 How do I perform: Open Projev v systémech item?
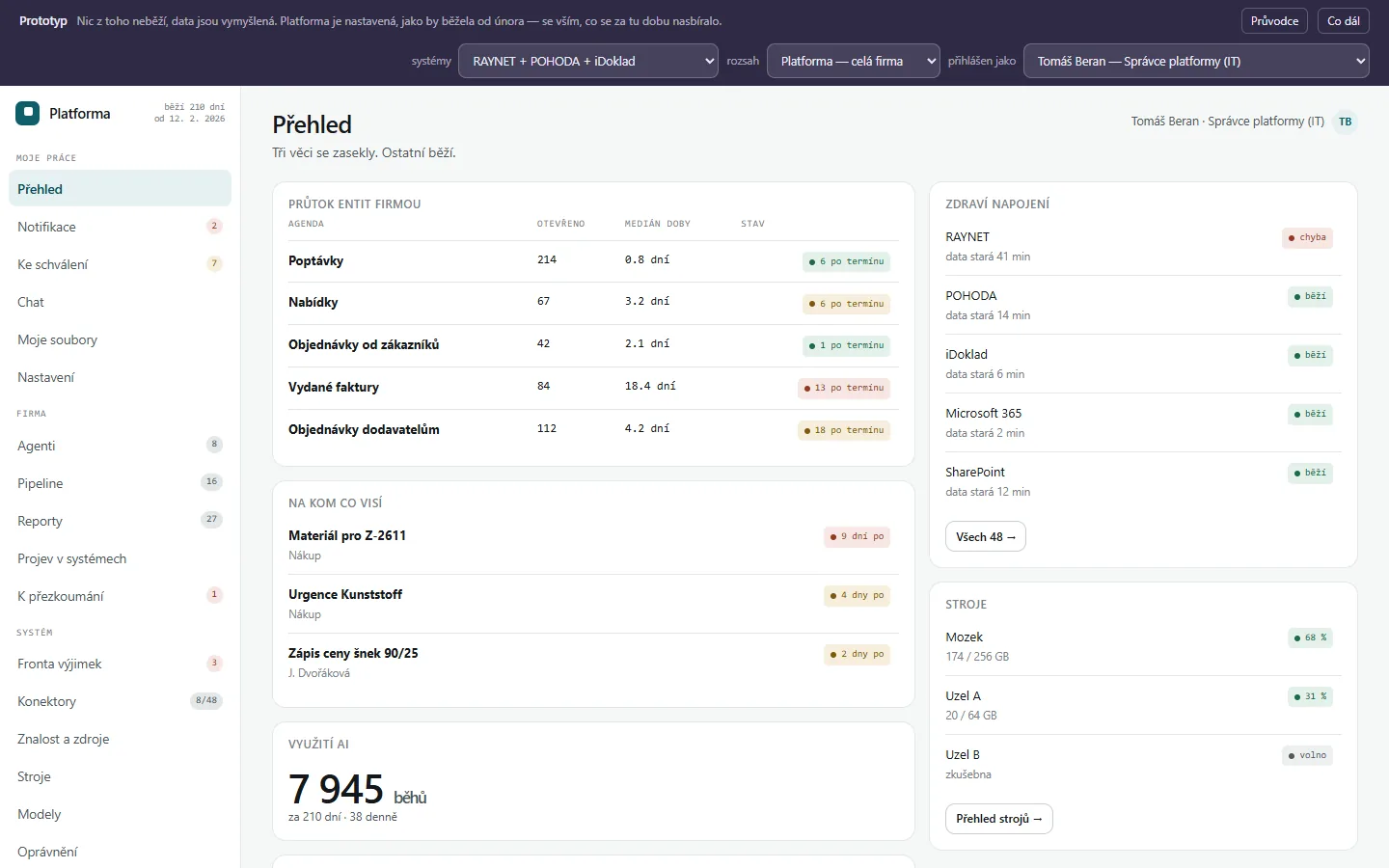coord(120,558)
